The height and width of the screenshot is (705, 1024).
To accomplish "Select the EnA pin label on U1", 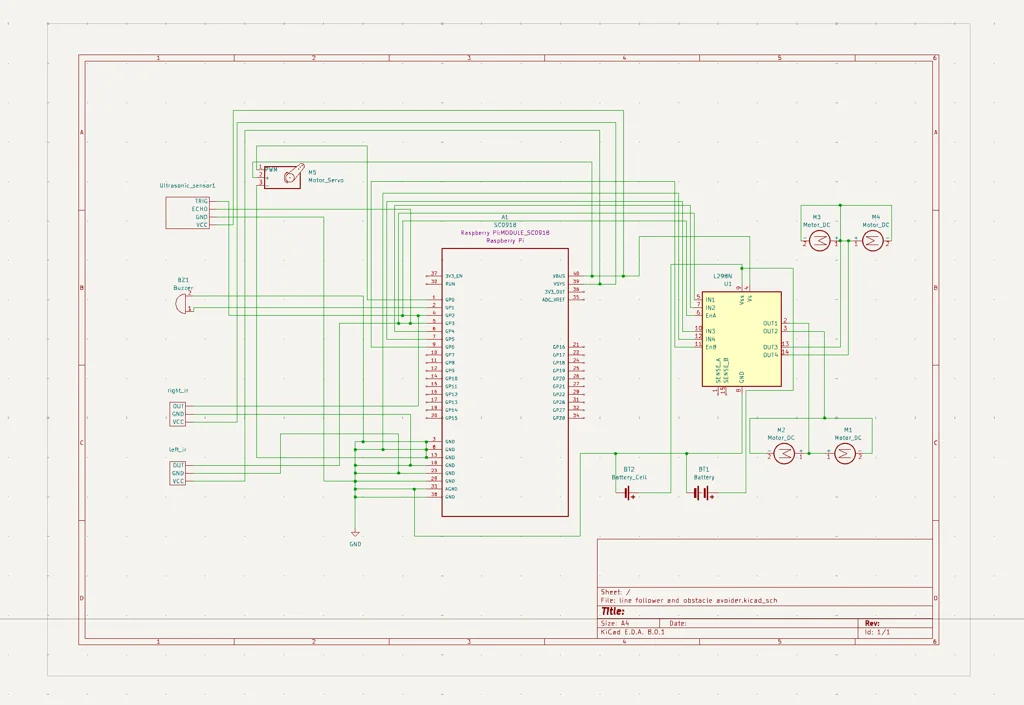I will coord(710,315).
